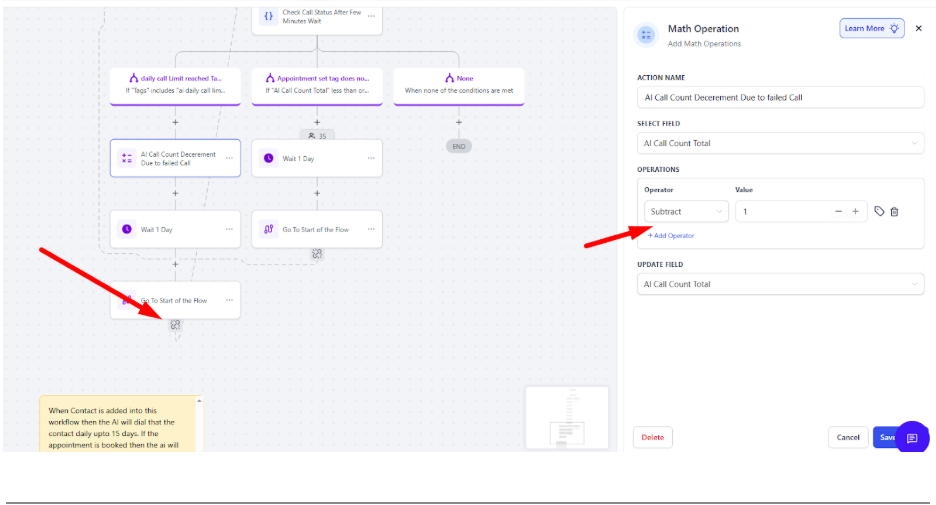Click the delete operator trash icon
936x505 pixels.
(894, 211)
